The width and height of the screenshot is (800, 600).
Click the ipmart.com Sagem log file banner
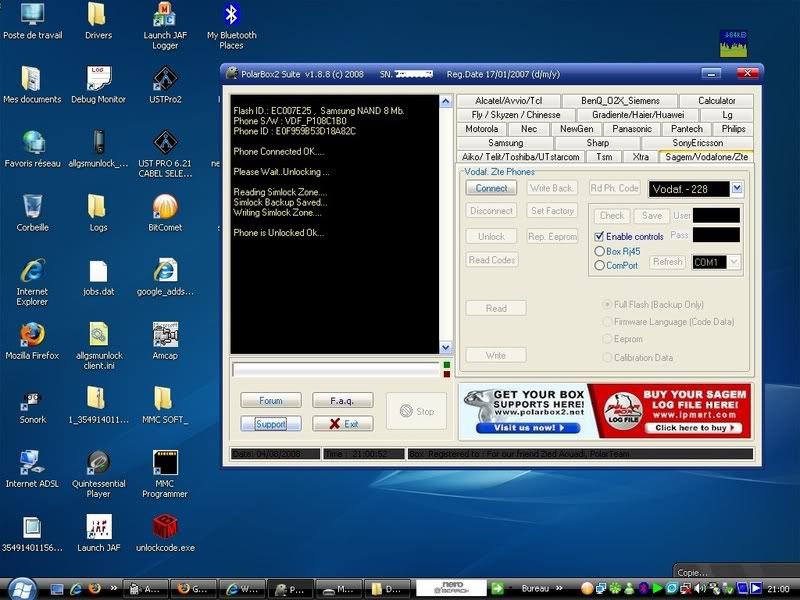pos(670,411)
